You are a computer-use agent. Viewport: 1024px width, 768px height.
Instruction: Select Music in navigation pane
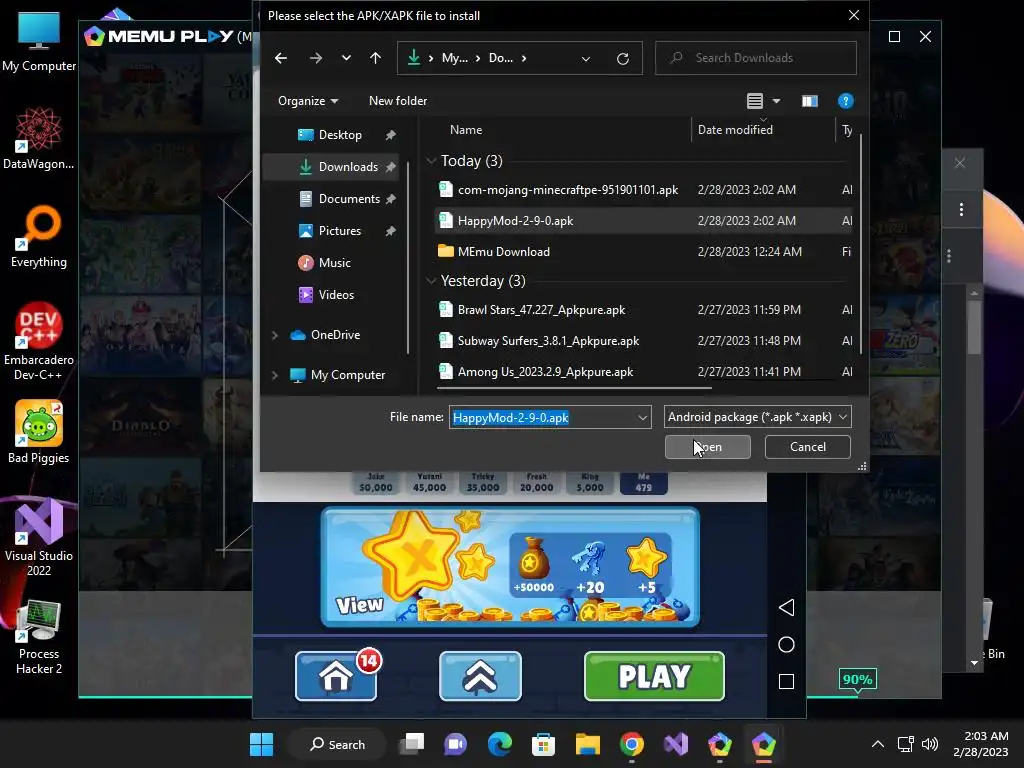pyautogui.click(x=335, y=263)
